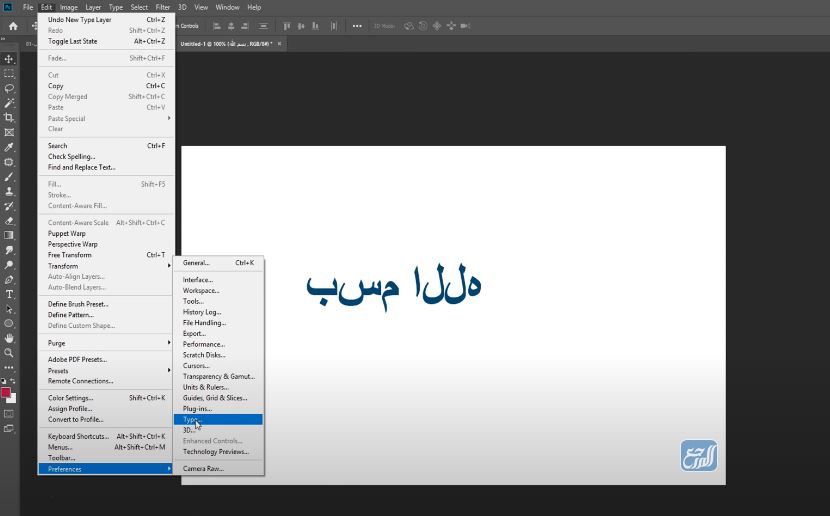Select the Smudge tool
This screenshot has height=516, width=830.
[9, 250]
